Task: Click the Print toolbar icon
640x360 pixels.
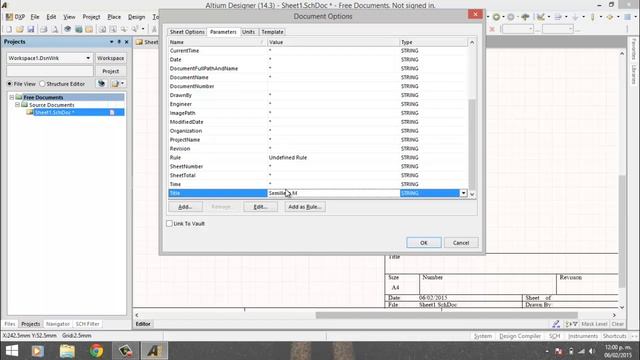Action: point(44,29)
